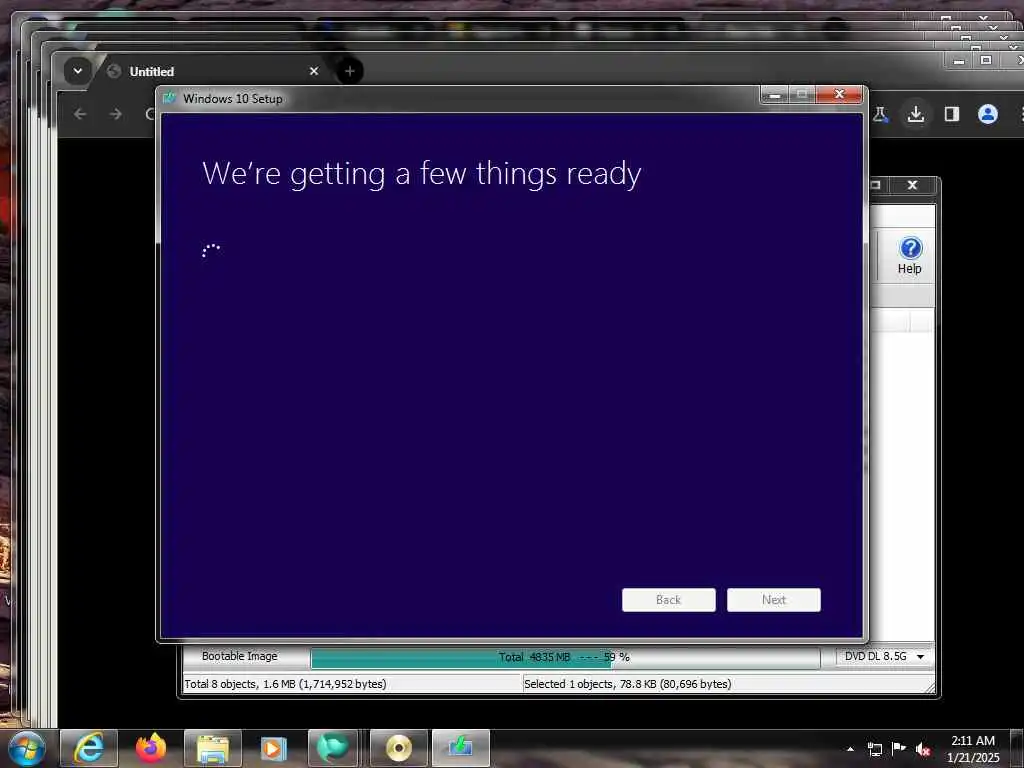Minimize the Windows 10 Setup window
The image size is (1024, 768).
coord(775,95)
